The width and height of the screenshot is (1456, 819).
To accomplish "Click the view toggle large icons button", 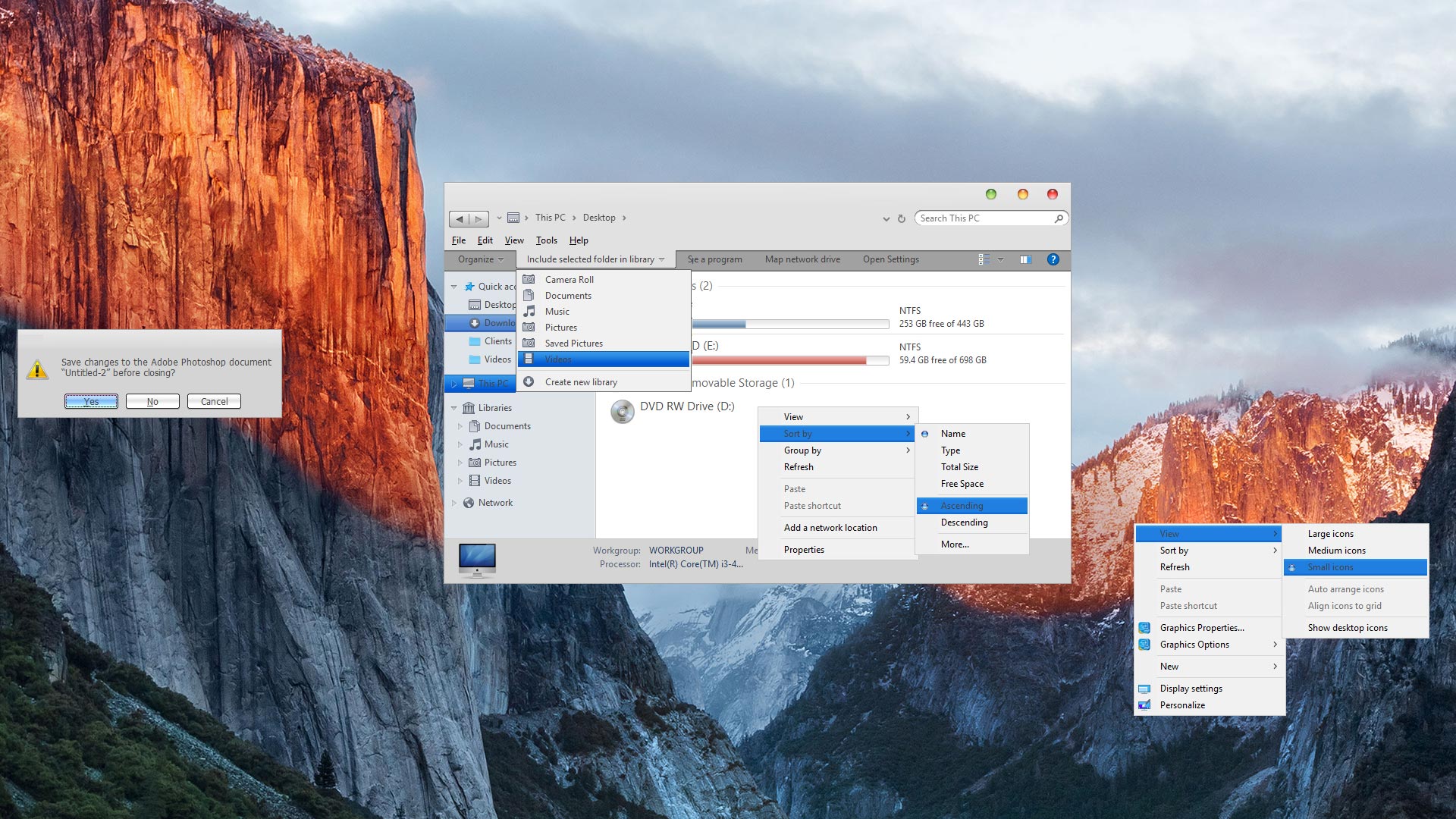I will (1330, 533).
